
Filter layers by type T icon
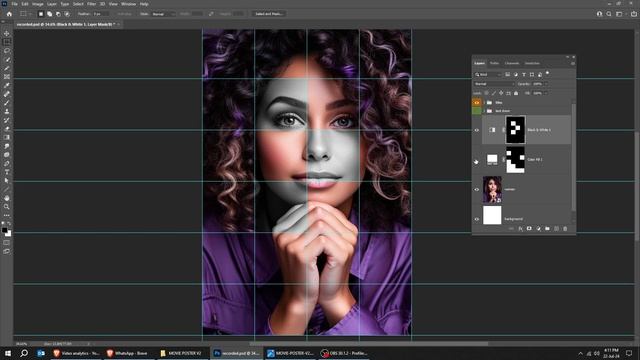click(524, 75)
